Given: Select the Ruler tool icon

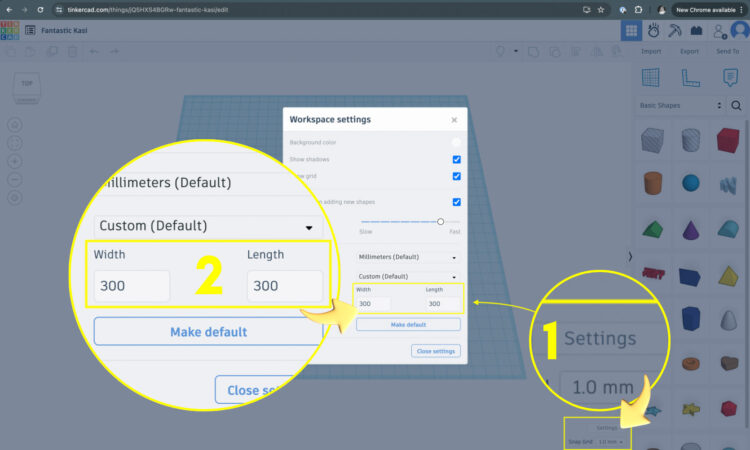Looking at the screenshot, I should point(688,77).
